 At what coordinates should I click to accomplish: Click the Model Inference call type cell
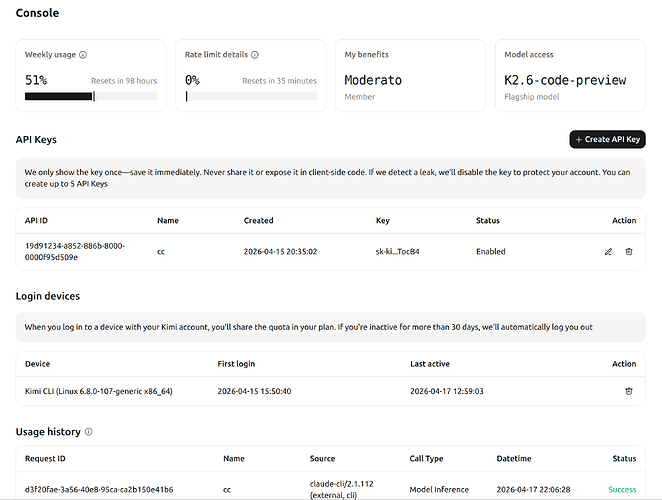[x=439, y=490]
